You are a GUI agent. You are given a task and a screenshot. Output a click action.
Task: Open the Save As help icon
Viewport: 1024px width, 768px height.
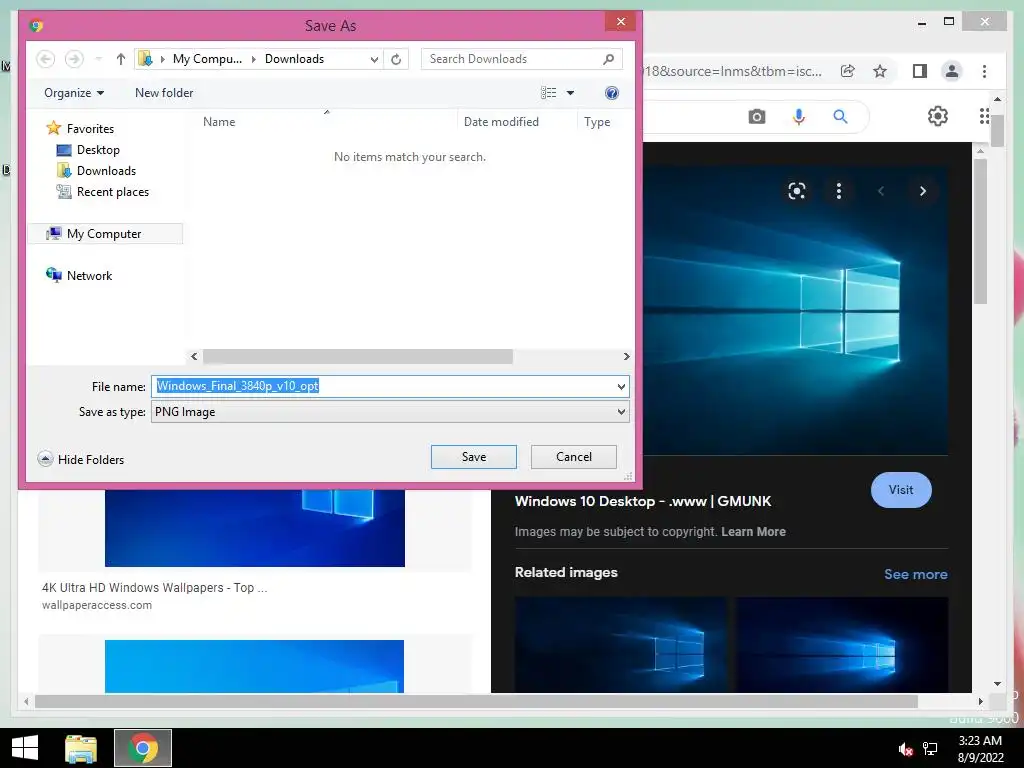pos(612,93)
